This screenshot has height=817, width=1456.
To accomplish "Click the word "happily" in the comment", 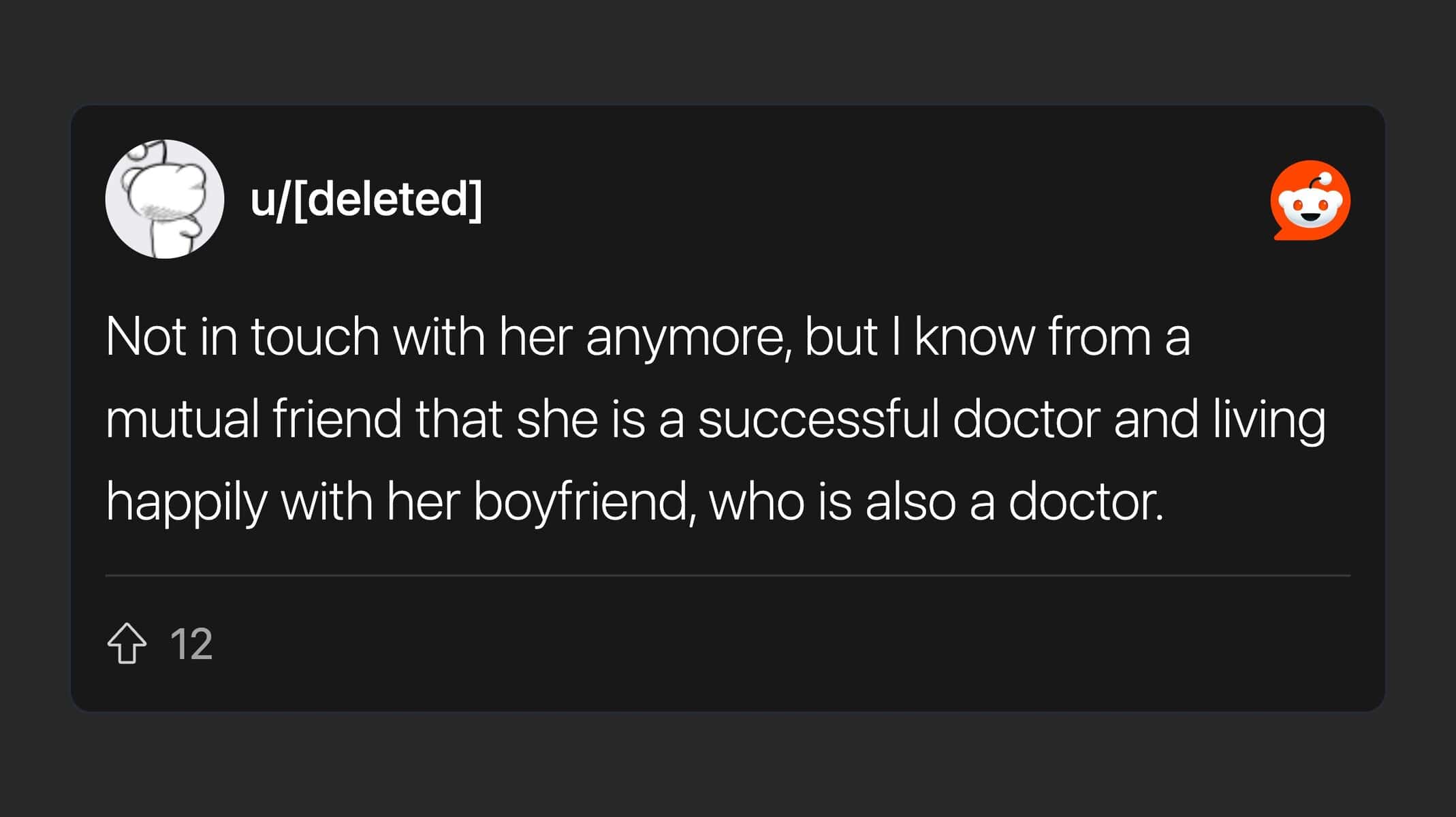I will (x=187, y=502).
